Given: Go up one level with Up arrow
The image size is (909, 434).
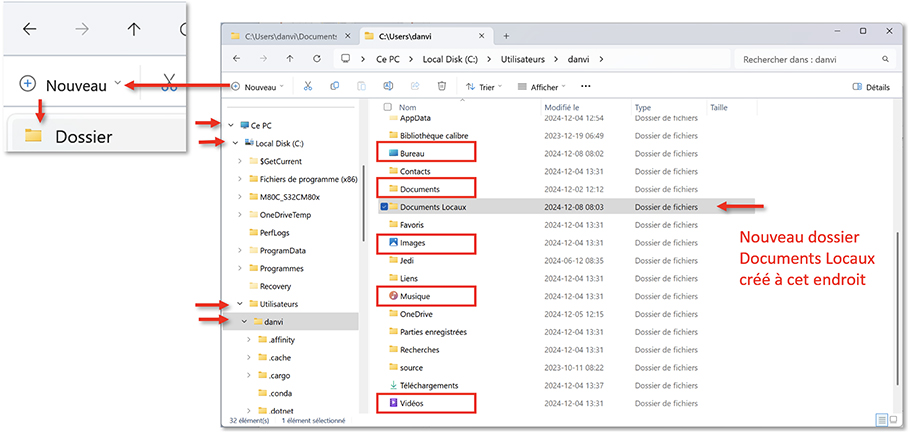Looking at the screenshot, I should [290, 59].
